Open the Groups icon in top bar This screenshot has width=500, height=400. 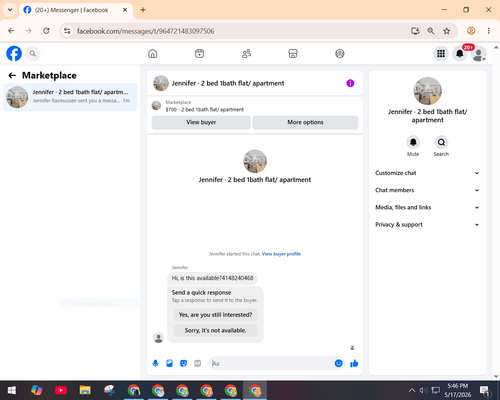tap(340, 53)
